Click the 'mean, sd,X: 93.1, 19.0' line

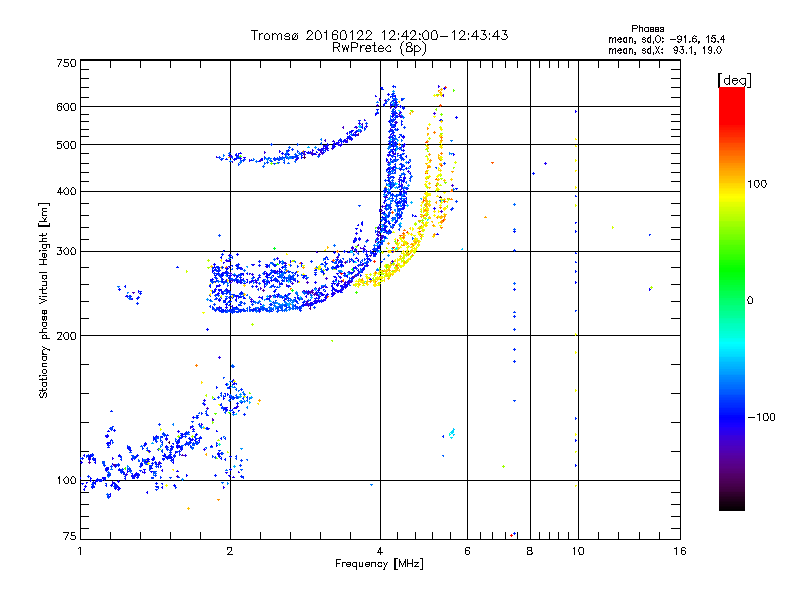[x=665, y=50]
